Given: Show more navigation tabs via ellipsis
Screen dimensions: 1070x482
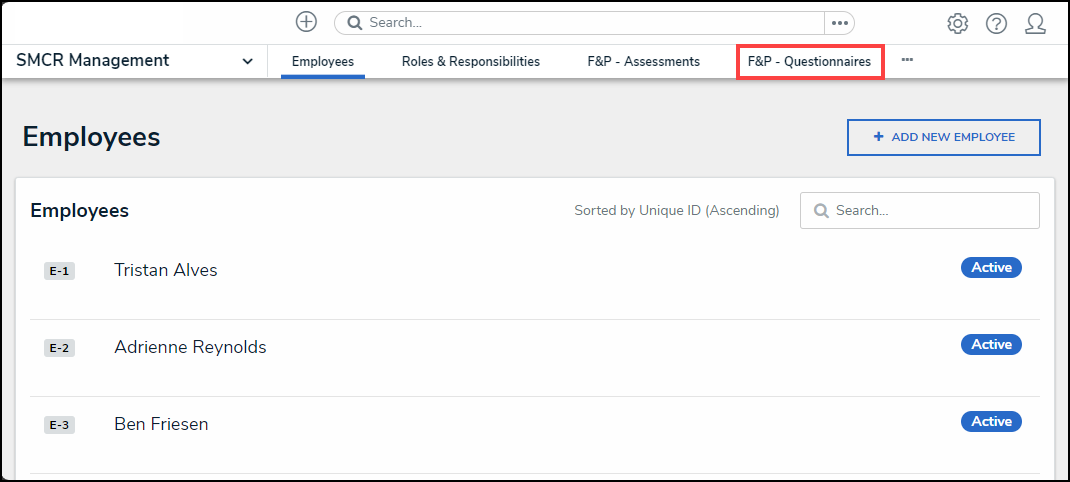Looking at the screenshot, I should click(907, 61).
